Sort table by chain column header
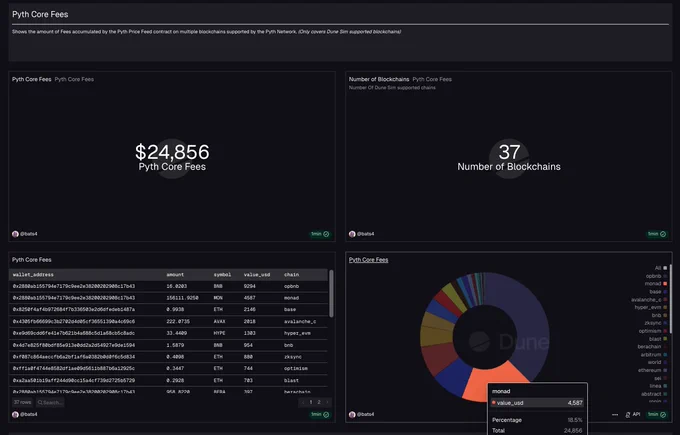 click(x=291, y=275)
